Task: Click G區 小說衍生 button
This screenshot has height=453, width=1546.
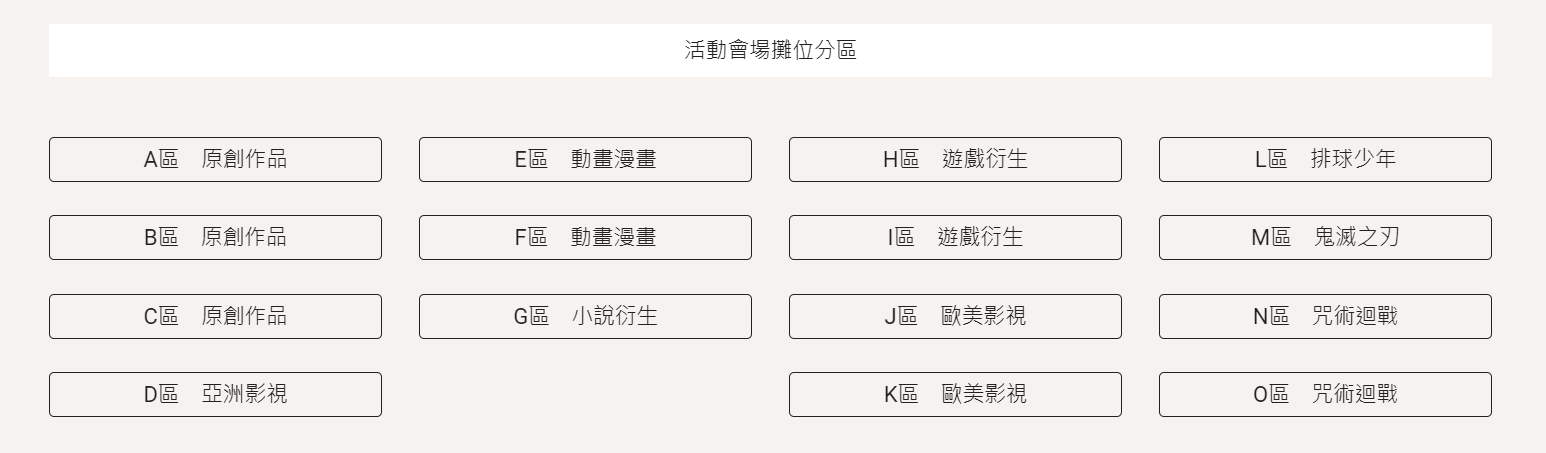Action: (585, 316)
